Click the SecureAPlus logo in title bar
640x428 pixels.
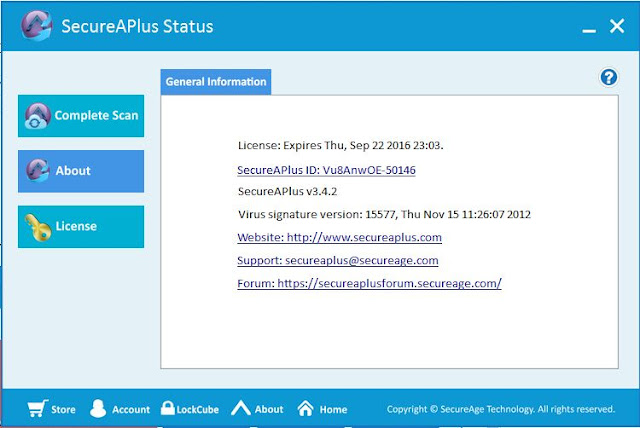click(x=36, y=26)
